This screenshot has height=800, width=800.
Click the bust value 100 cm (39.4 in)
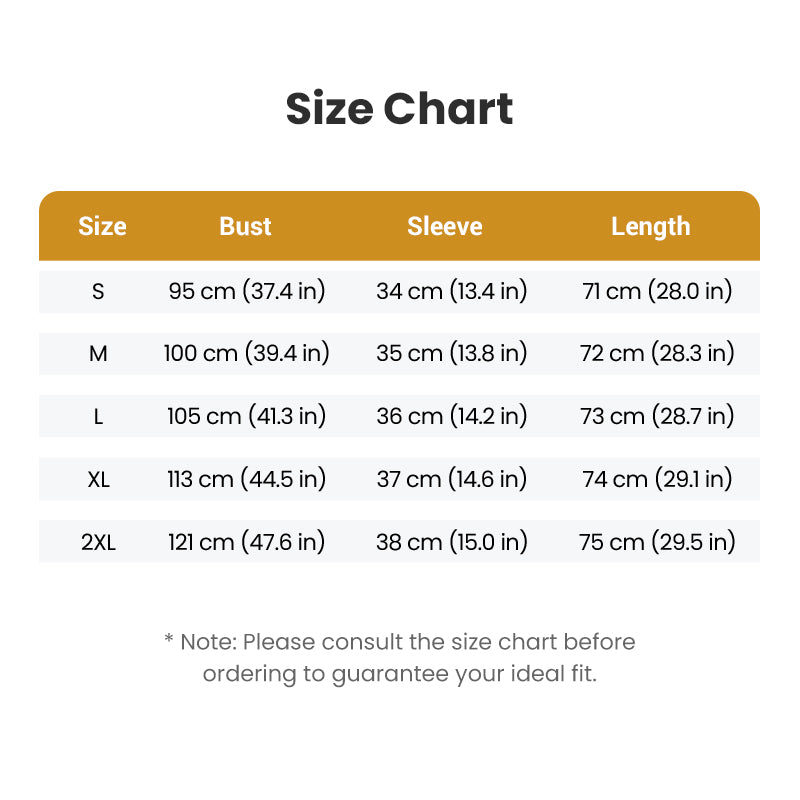(x=246, y=353)
